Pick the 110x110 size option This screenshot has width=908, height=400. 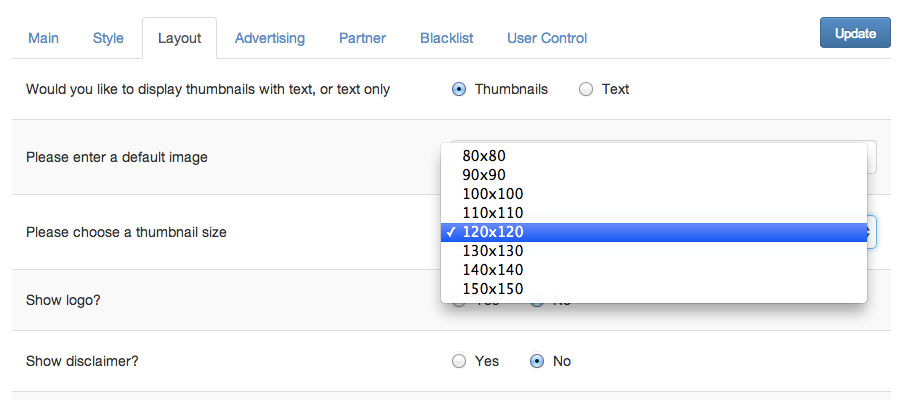point(493,213)
